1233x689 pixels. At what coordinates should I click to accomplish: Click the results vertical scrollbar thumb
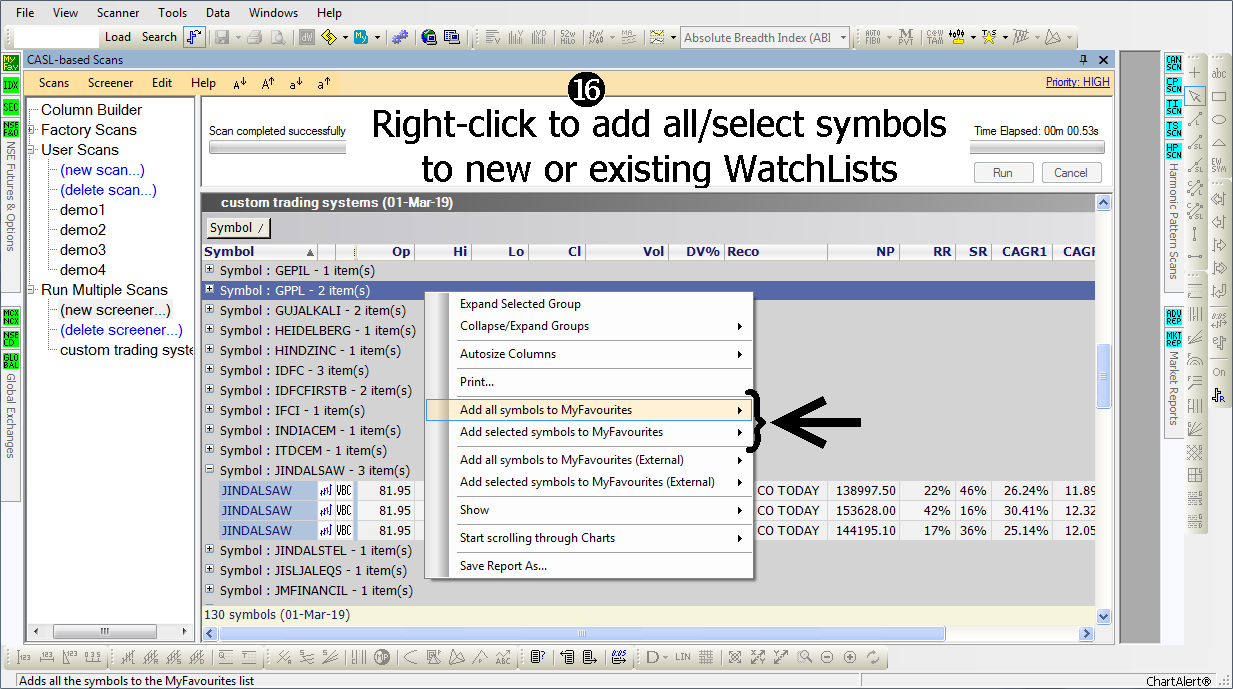tap(1104, 376)
